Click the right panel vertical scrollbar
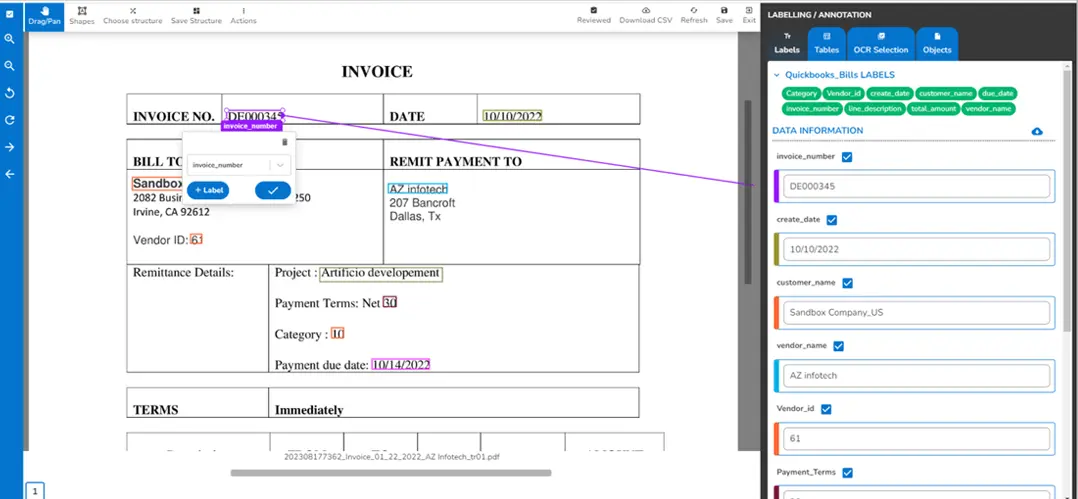Image resolution: width=1078 pixels, height=499 pixels. coord(1067,199)
